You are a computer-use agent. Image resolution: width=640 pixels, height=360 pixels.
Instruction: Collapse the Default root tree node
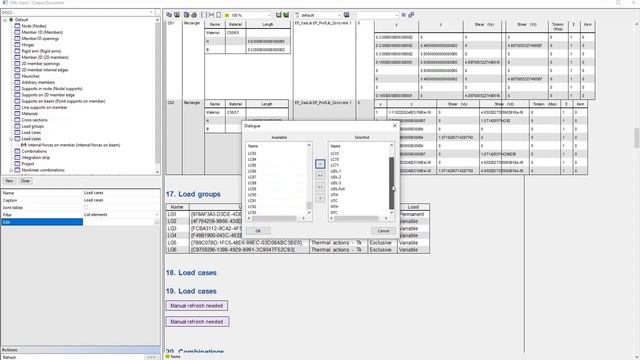[5, 20]
